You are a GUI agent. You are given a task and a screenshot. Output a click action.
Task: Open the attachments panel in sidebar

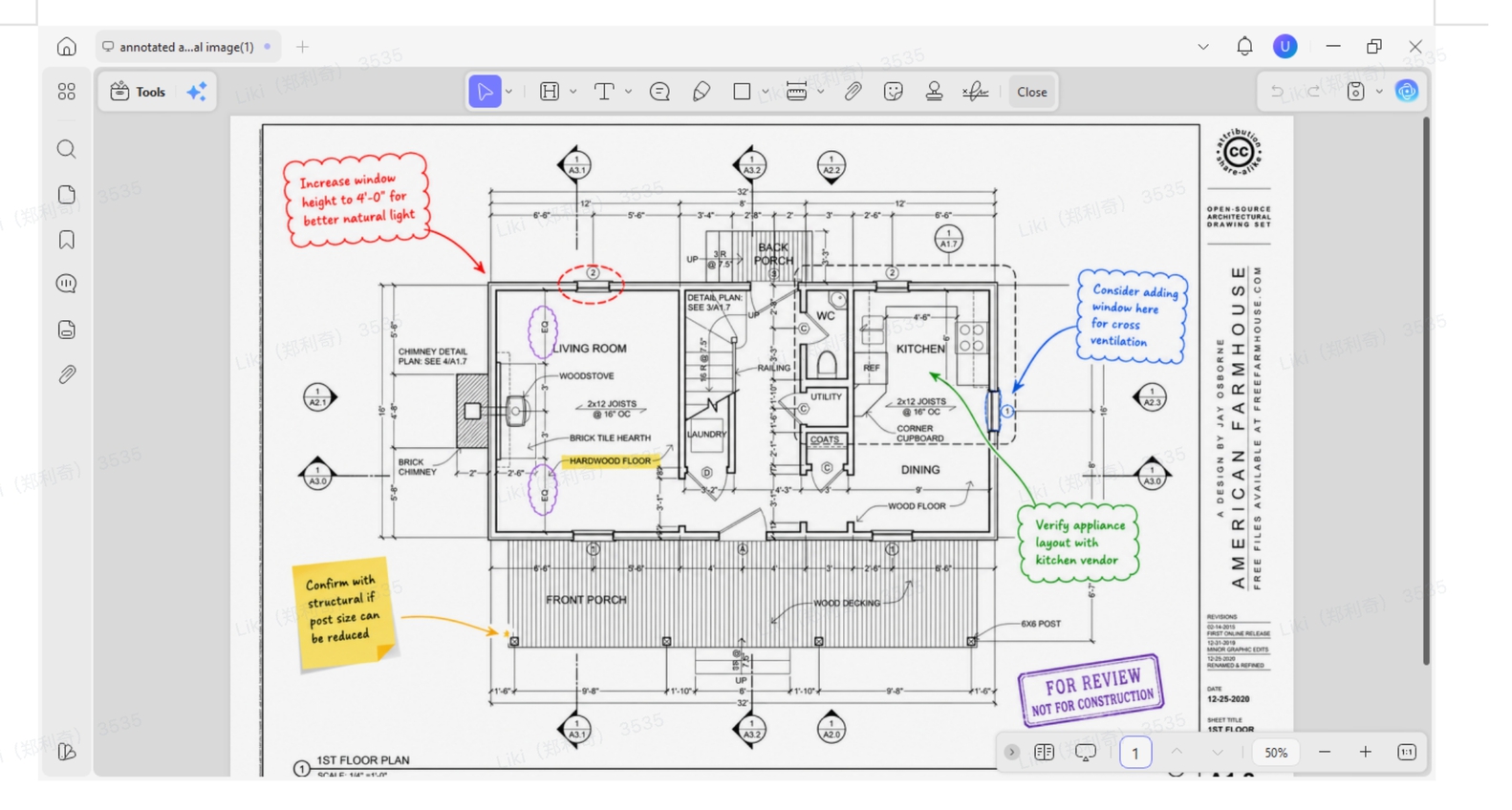[66, 374]
